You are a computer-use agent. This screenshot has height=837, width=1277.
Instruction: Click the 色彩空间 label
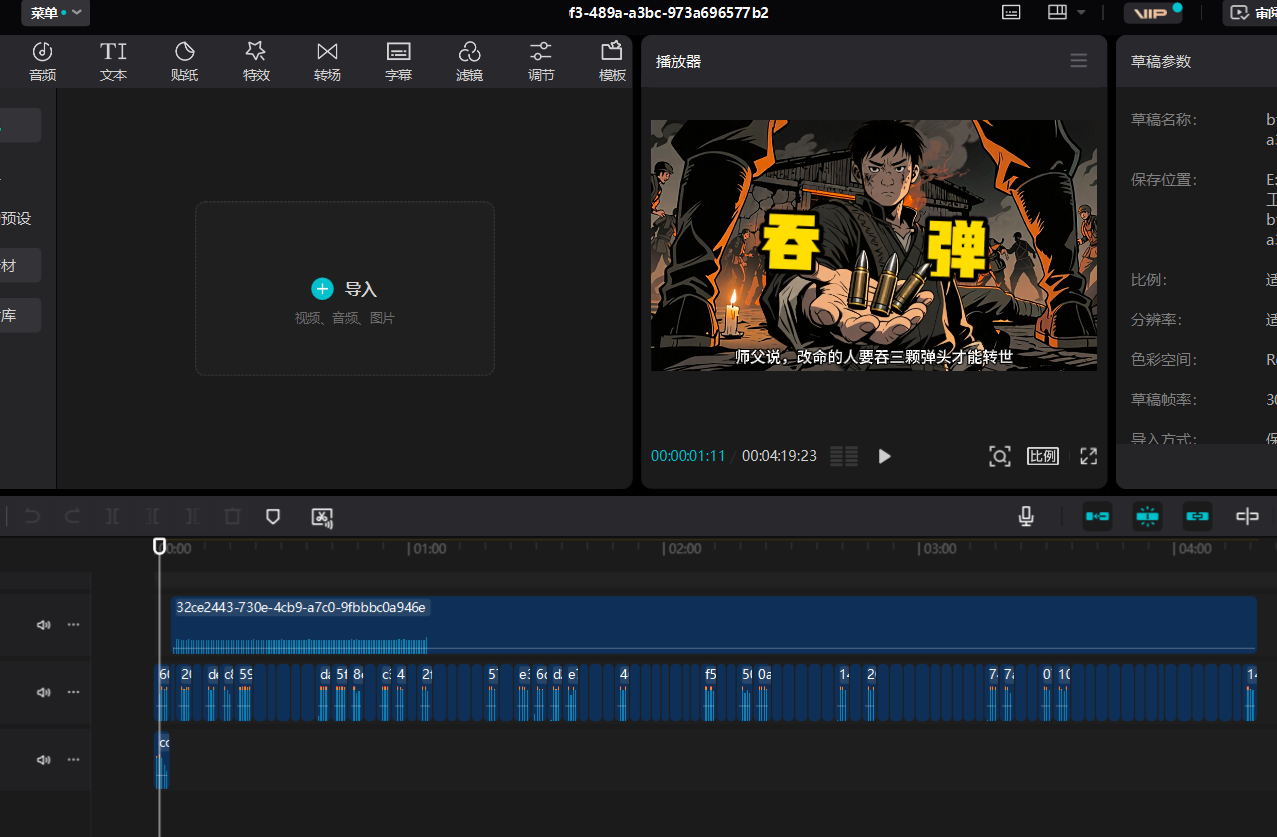(x=1163, y=360)
